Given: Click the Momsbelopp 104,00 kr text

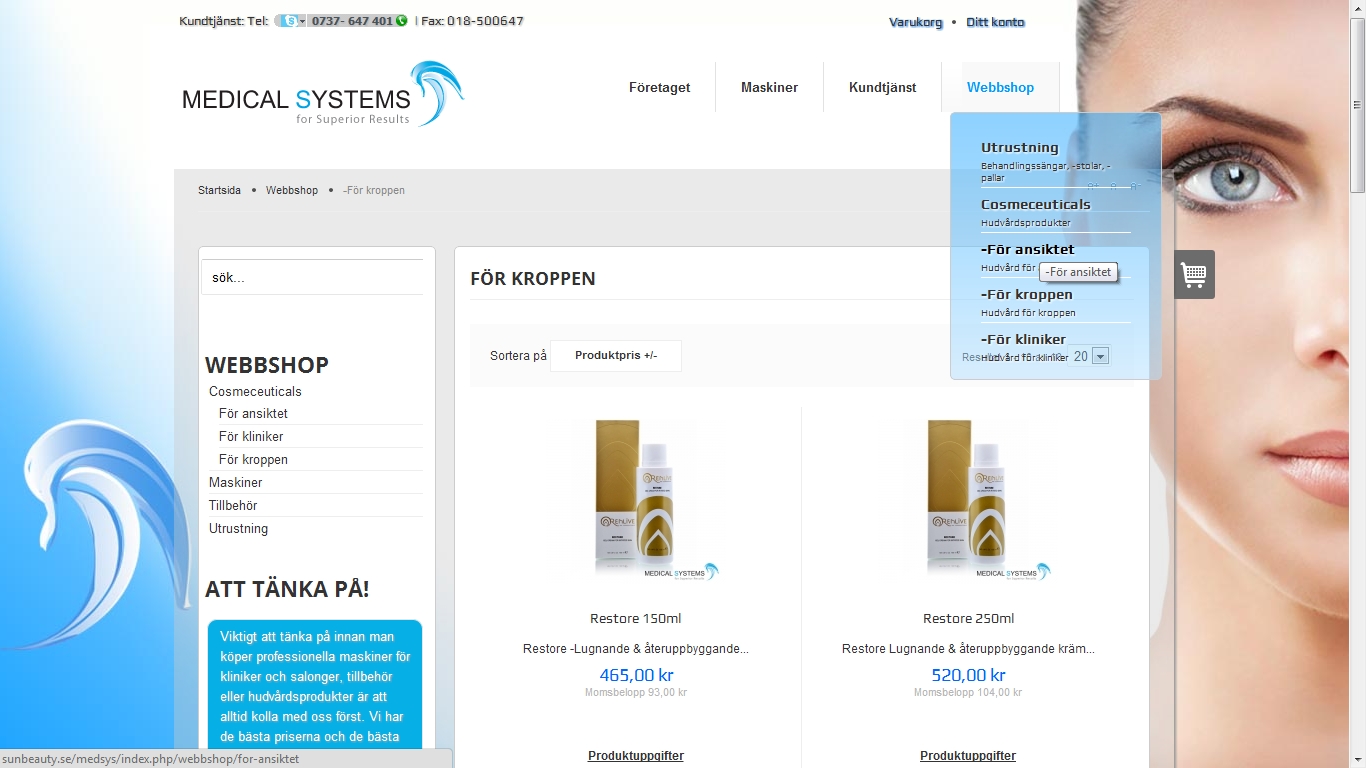Looking at the screenshot, I should tap(968, 692).
